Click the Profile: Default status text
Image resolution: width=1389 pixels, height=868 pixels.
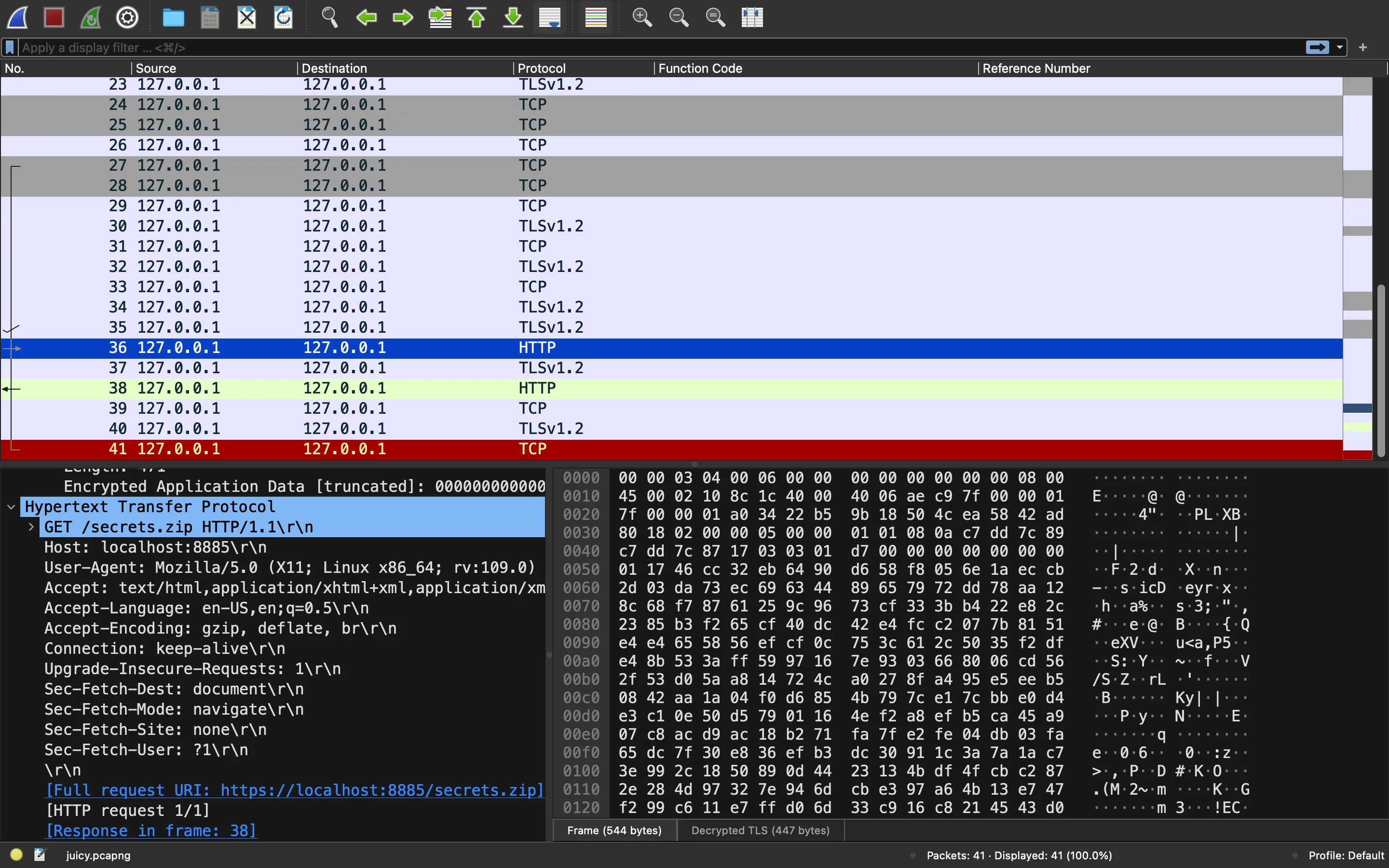tap(1346, 855)
